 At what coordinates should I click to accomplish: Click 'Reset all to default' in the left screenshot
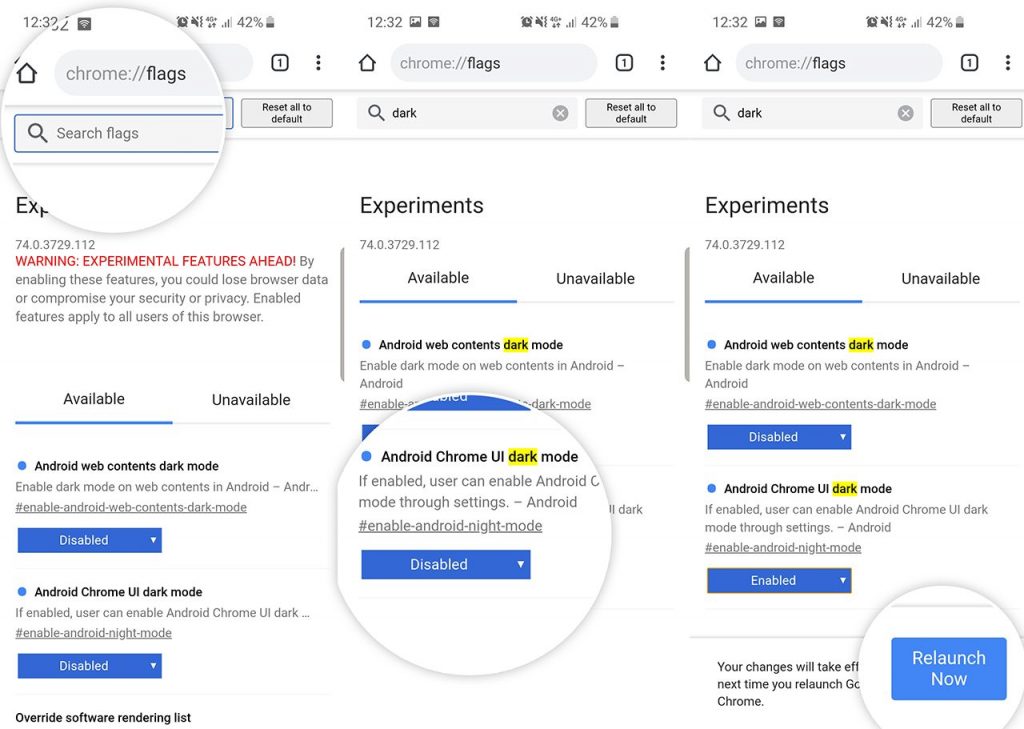pos(287,113)
